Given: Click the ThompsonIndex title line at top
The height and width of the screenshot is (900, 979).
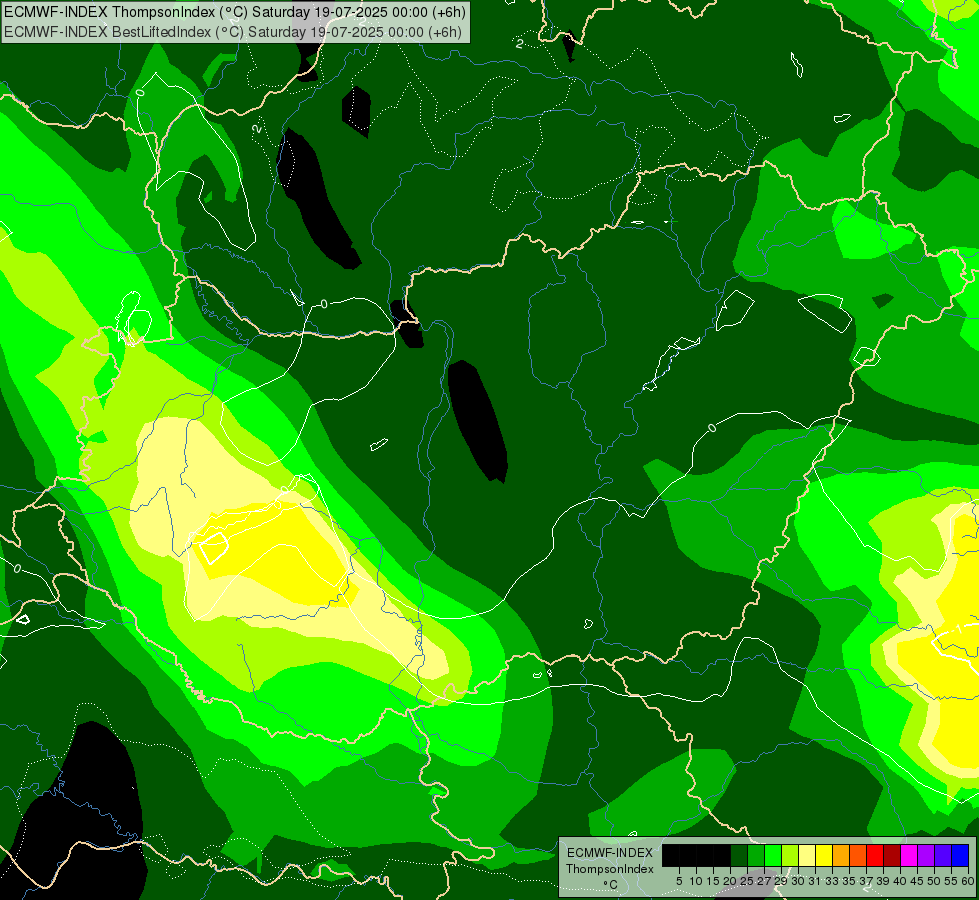Looking at the screenshot, I should (x=234, y=12).
